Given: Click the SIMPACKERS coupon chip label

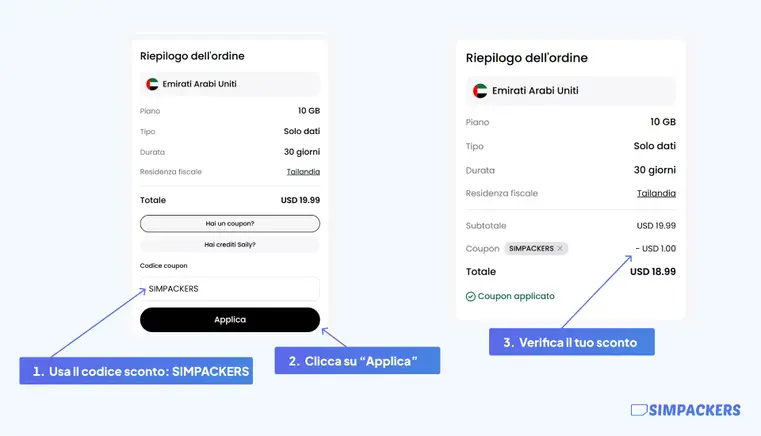Looking at the screenshot, I should click(x=531, y=248).
